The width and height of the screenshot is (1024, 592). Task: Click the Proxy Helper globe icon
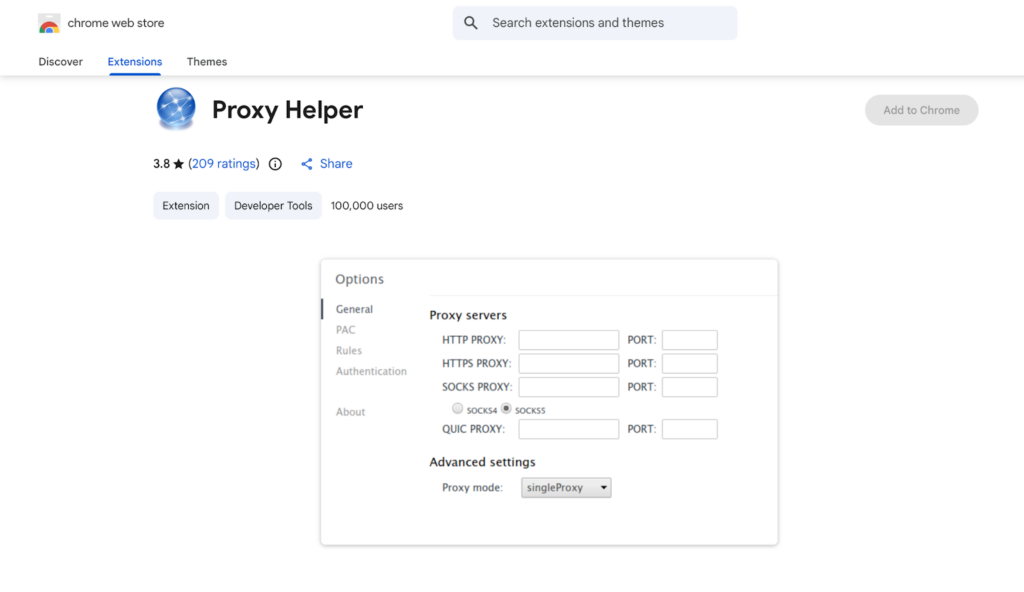click(176, 109)
